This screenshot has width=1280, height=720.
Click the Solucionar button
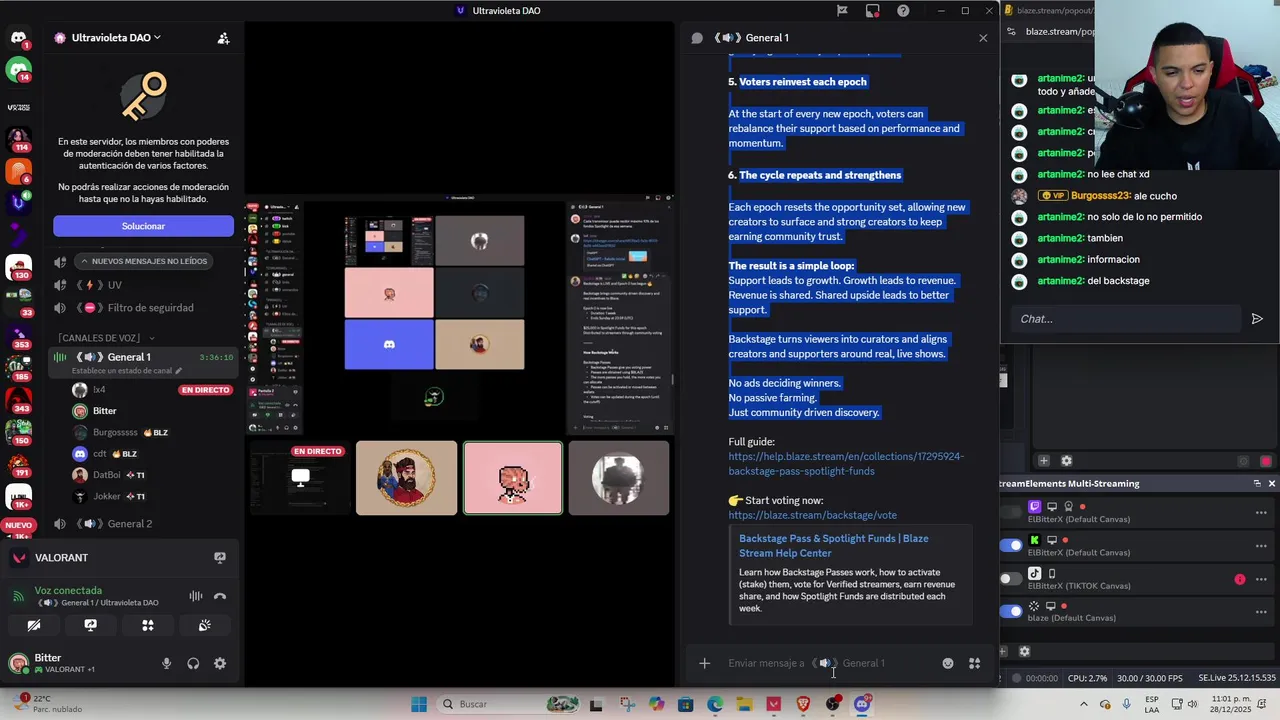143,226
